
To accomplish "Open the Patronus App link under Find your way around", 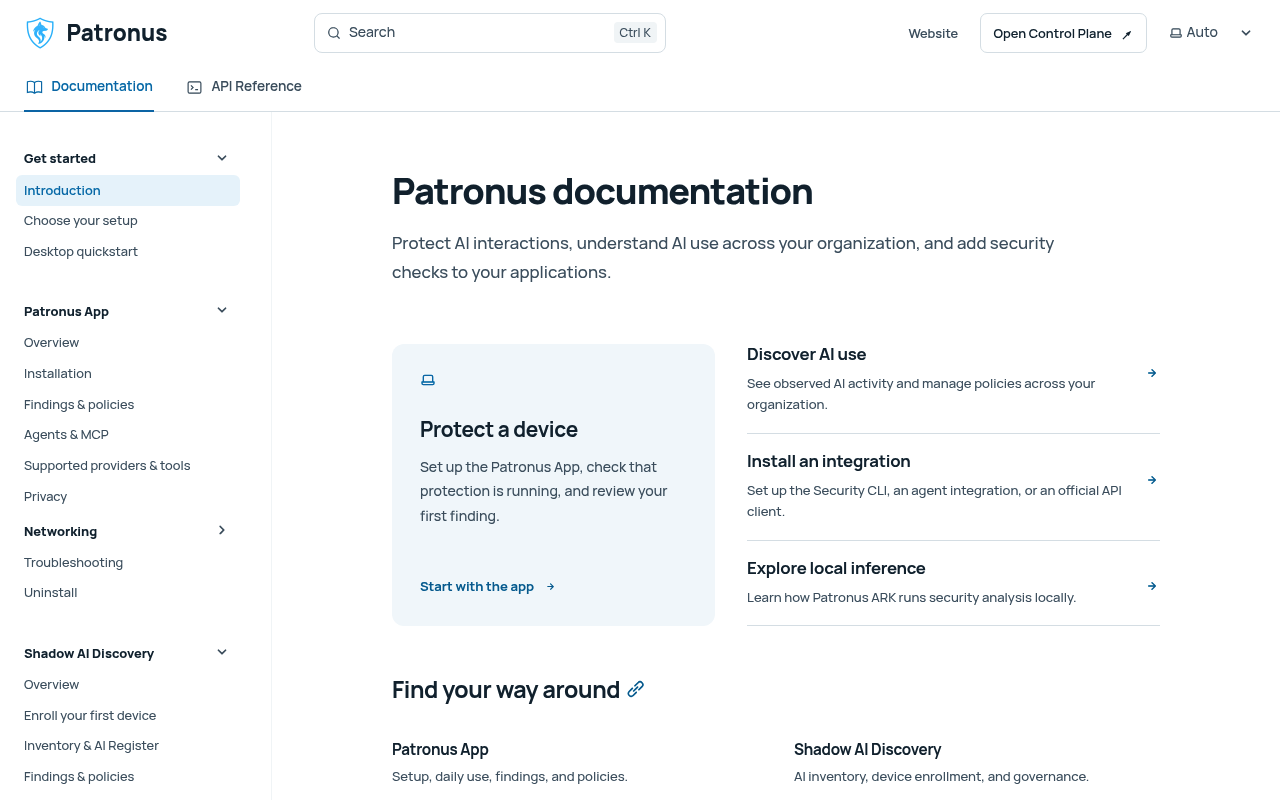I will [x=440, y=749].
